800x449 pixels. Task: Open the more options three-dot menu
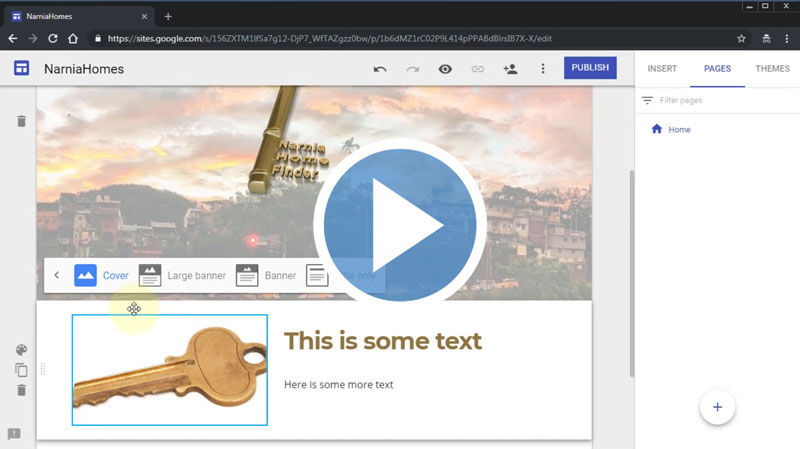(543, 69)
